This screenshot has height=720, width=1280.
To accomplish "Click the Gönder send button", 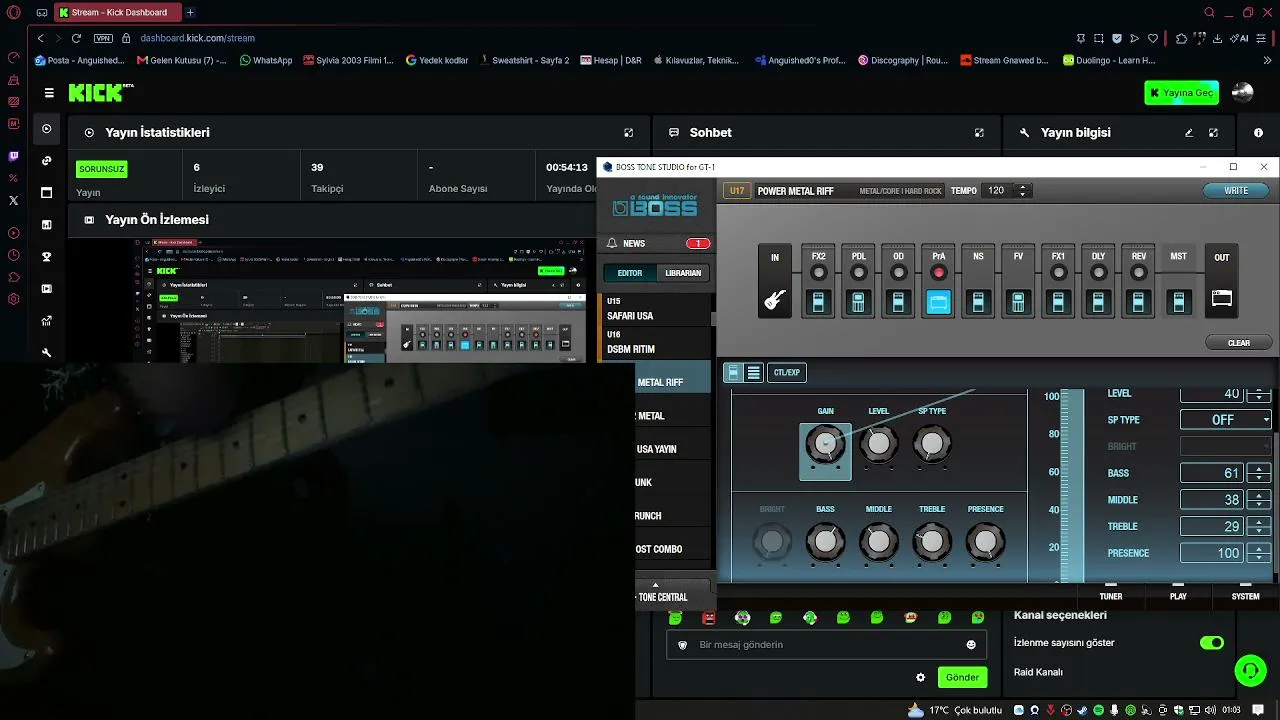I will 962,677.
